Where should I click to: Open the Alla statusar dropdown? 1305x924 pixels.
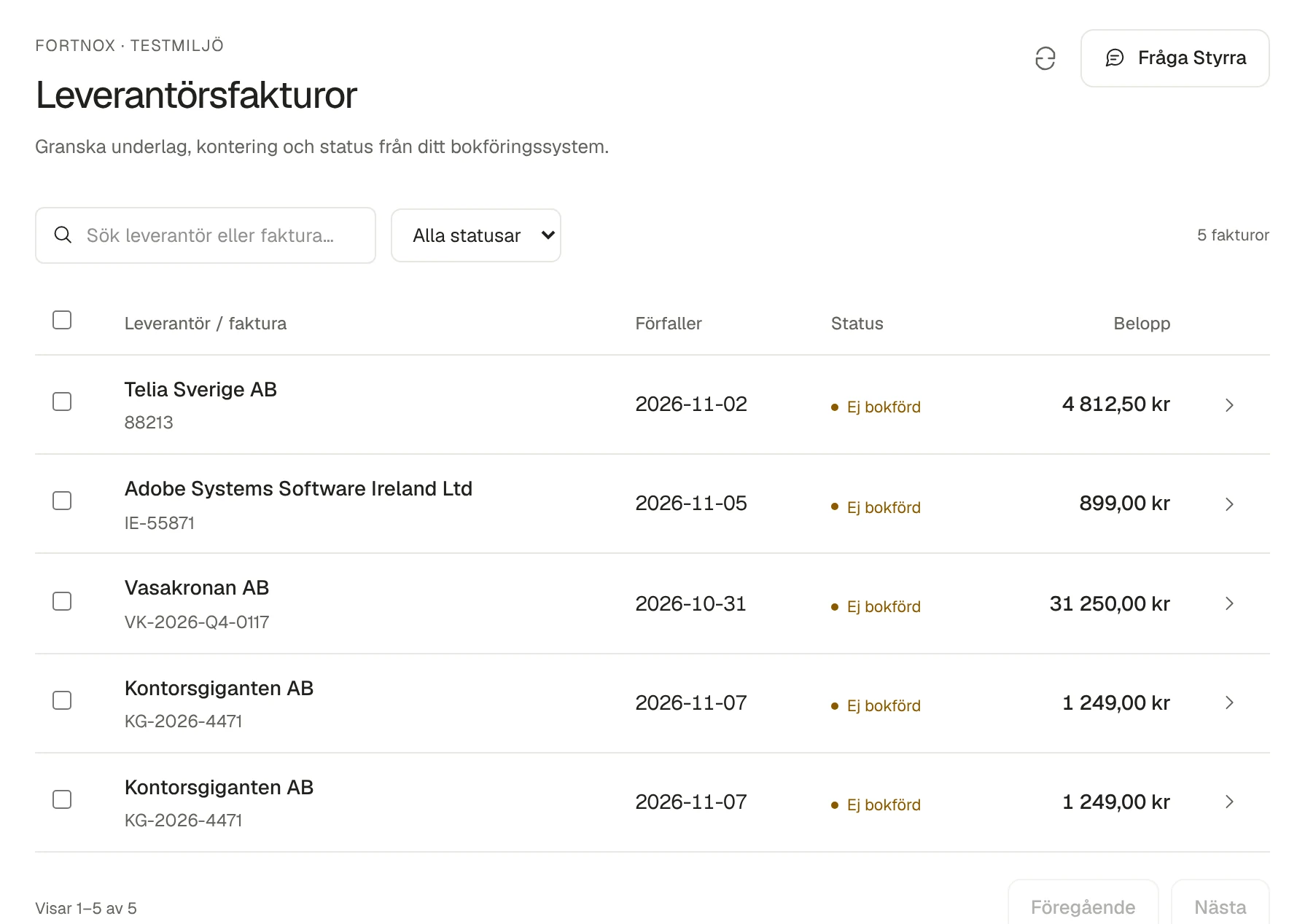click(476, 235)
